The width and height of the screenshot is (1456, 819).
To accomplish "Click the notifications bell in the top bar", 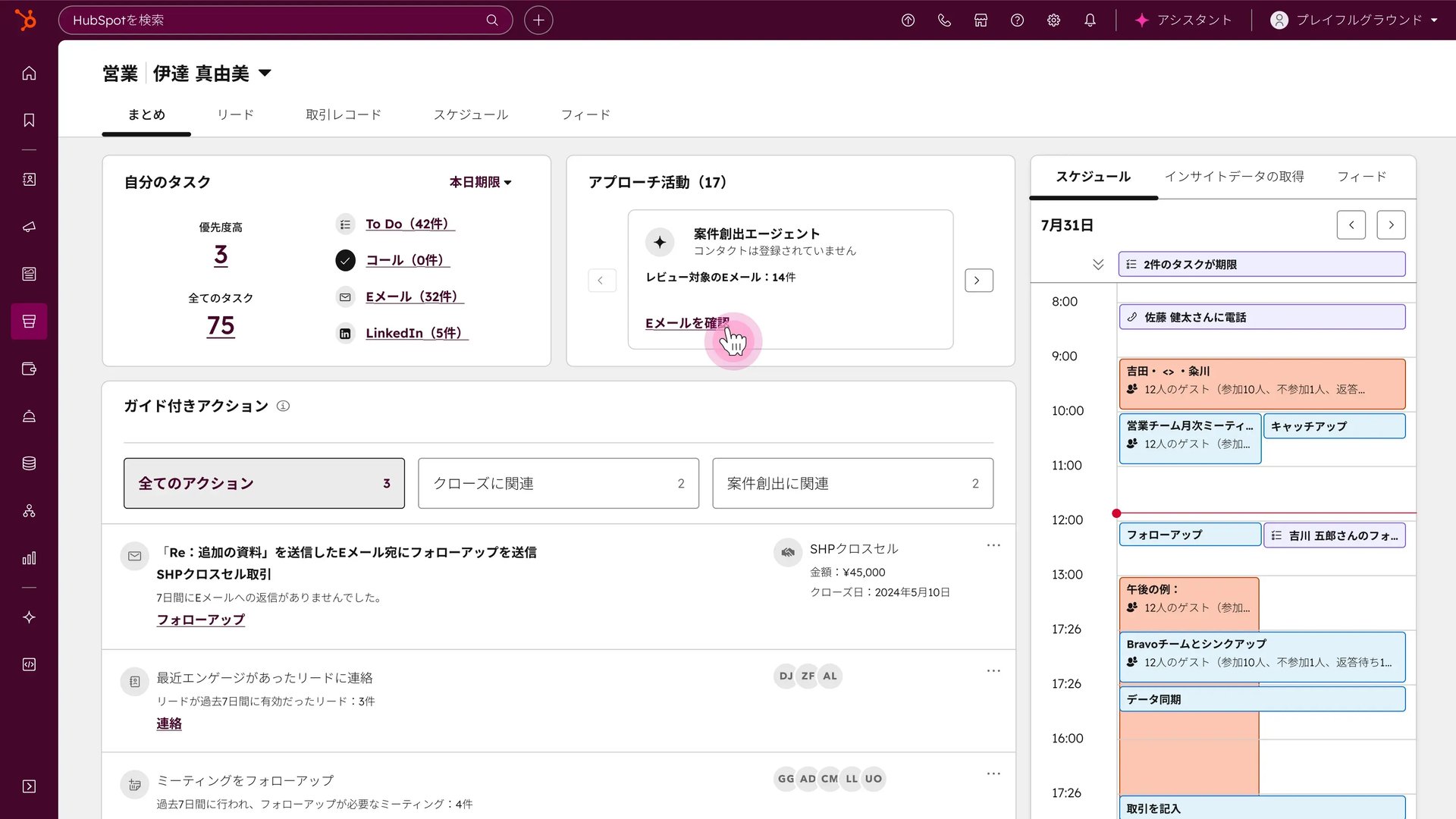I will pyautogui.click(x=1090, y=20).
